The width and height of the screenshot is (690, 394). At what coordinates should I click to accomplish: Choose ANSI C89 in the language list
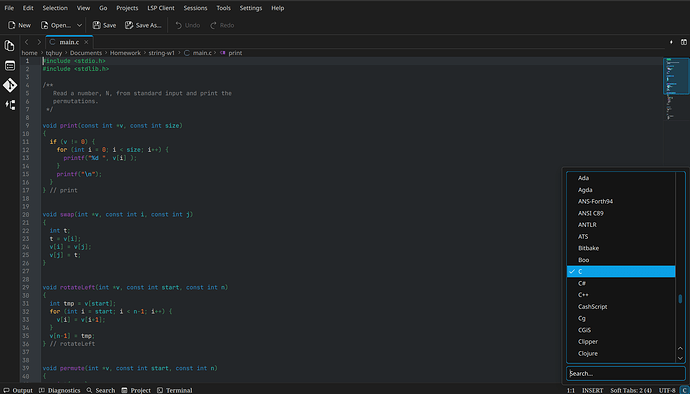(621, 213)
